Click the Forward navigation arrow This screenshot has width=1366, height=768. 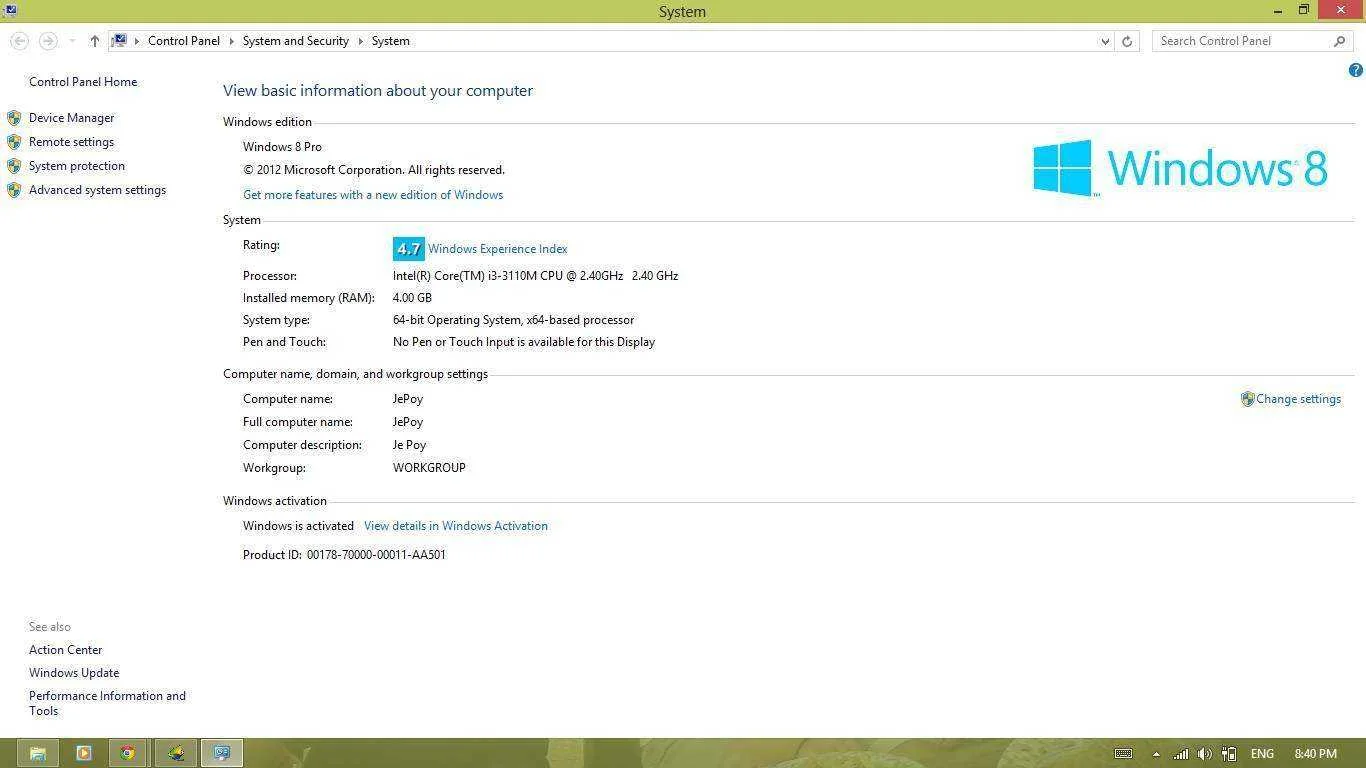coord(47,41)
